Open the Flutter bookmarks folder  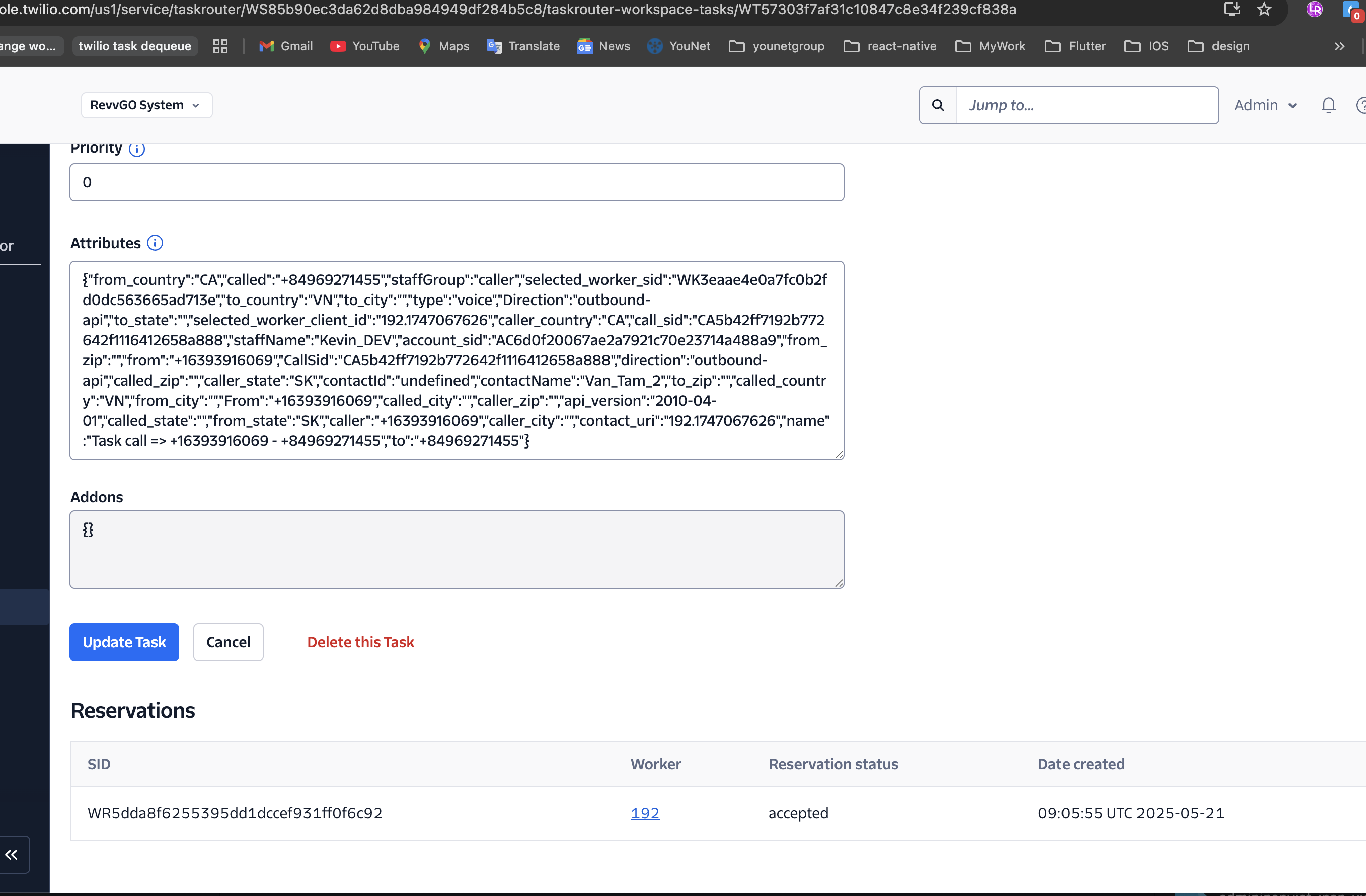tap(1075, 46)
